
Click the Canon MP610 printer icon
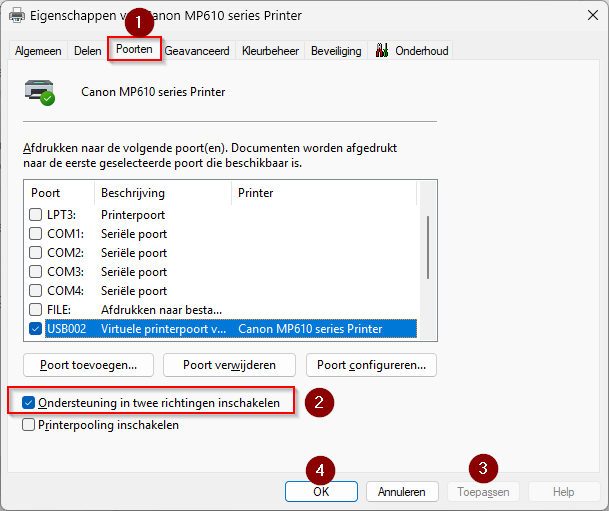[x=40, y=92]
